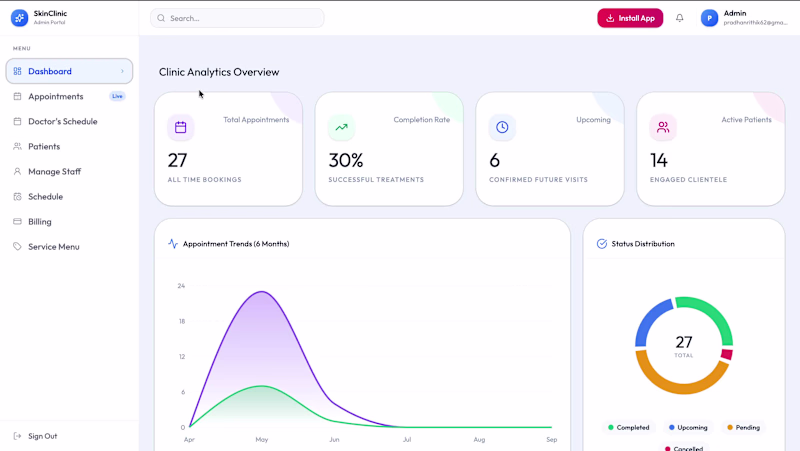This screenshot has width=800, height=451.
Task: Click the red Cancelled donut segment
Action: [x=727, y=354]
